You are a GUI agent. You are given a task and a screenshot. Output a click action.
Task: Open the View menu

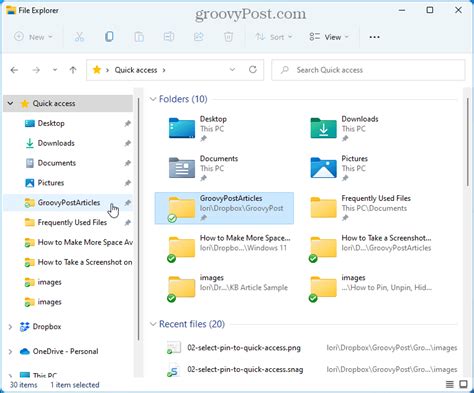[x=329, y=37]
